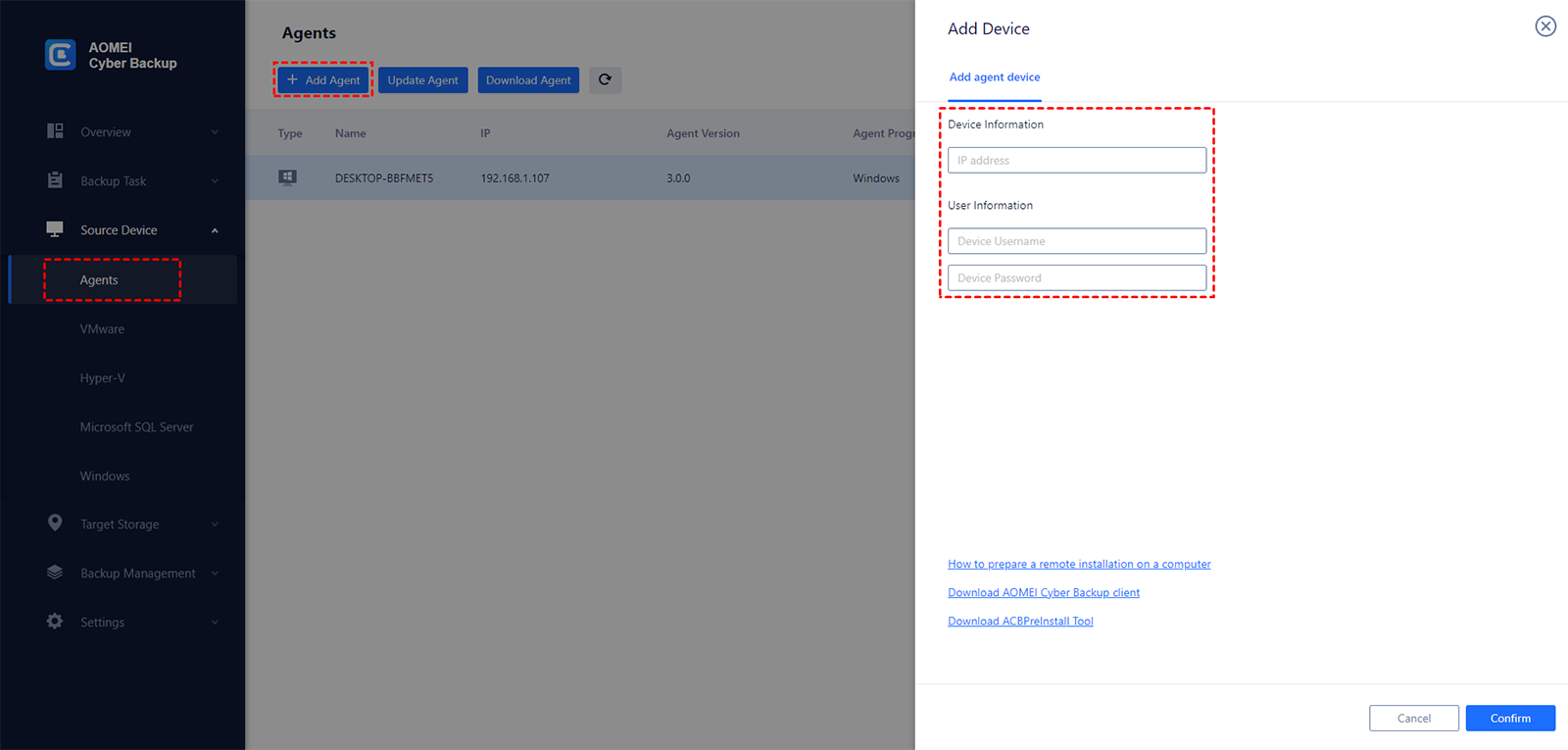Confirm adding the device

tap(1510, 719)
